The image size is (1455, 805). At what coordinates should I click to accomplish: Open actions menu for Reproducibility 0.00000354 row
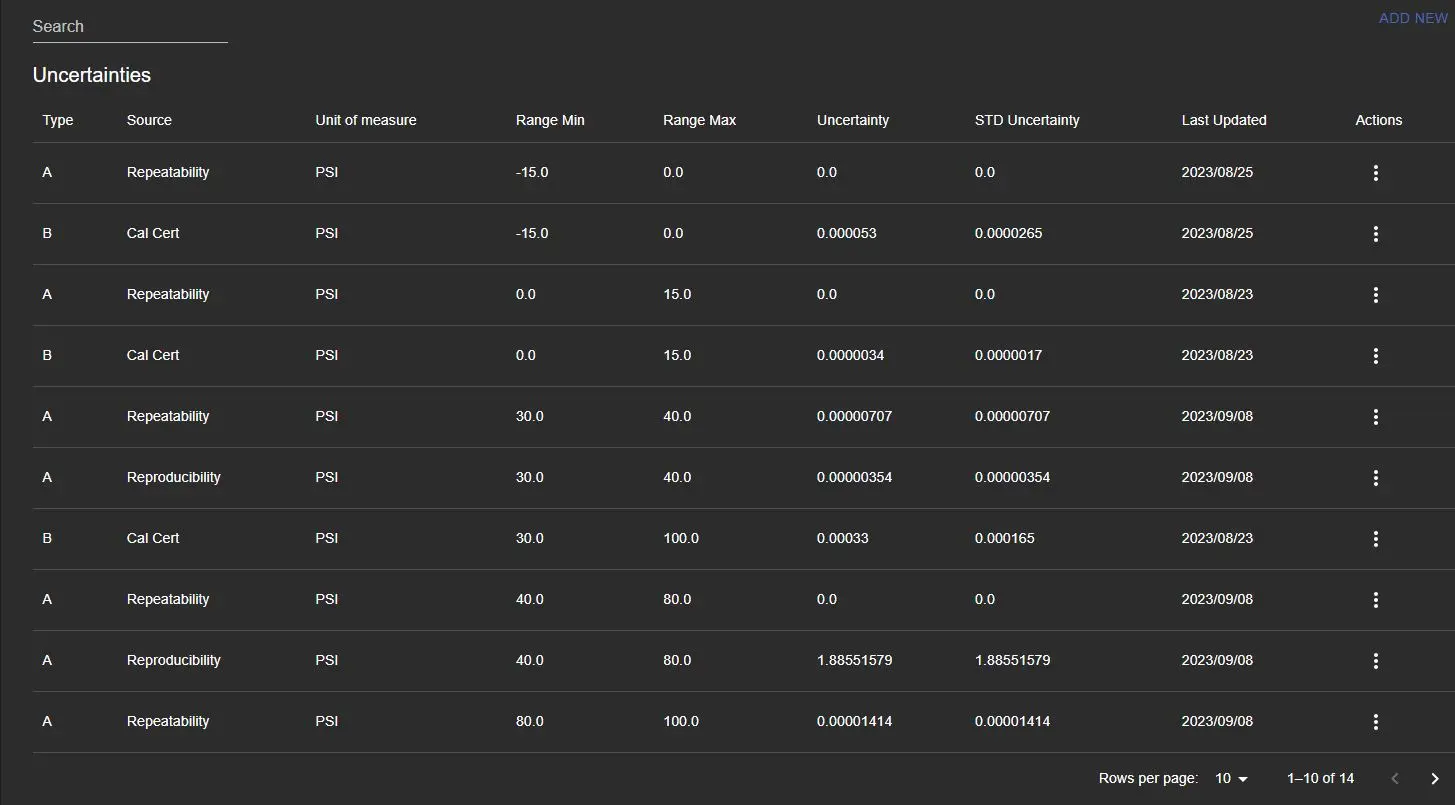(1376, 478)
